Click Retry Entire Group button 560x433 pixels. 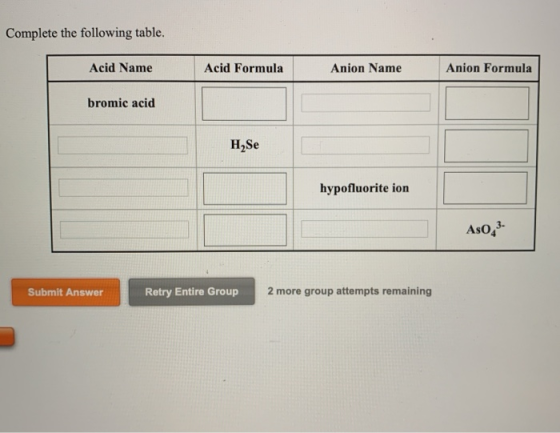point(192,292)
